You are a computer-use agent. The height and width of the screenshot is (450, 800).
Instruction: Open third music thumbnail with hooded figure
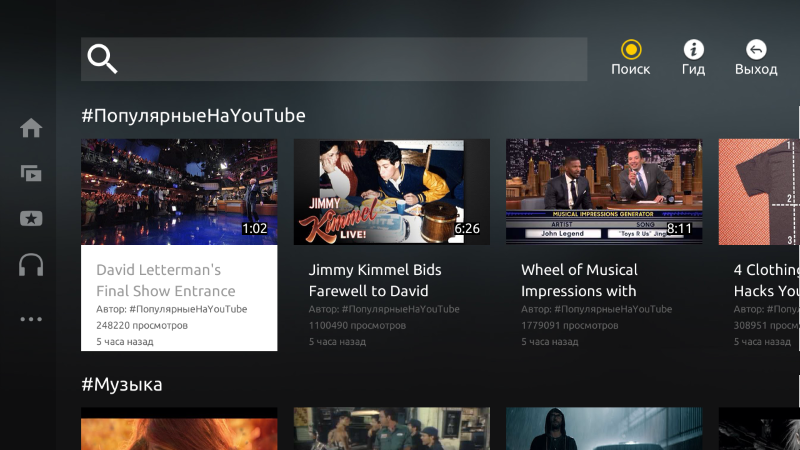[604, 429]
